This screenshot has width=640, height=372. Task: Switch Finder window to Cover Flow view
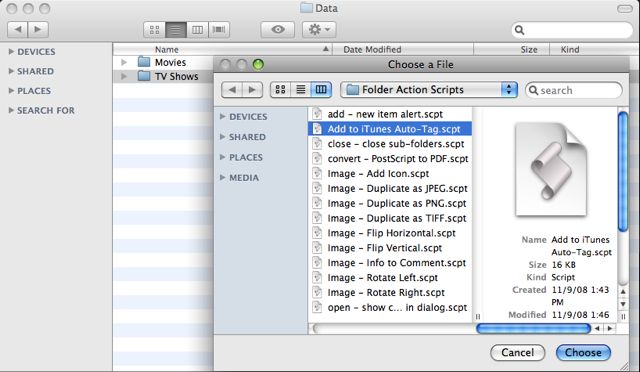click(x=219, y=30)
